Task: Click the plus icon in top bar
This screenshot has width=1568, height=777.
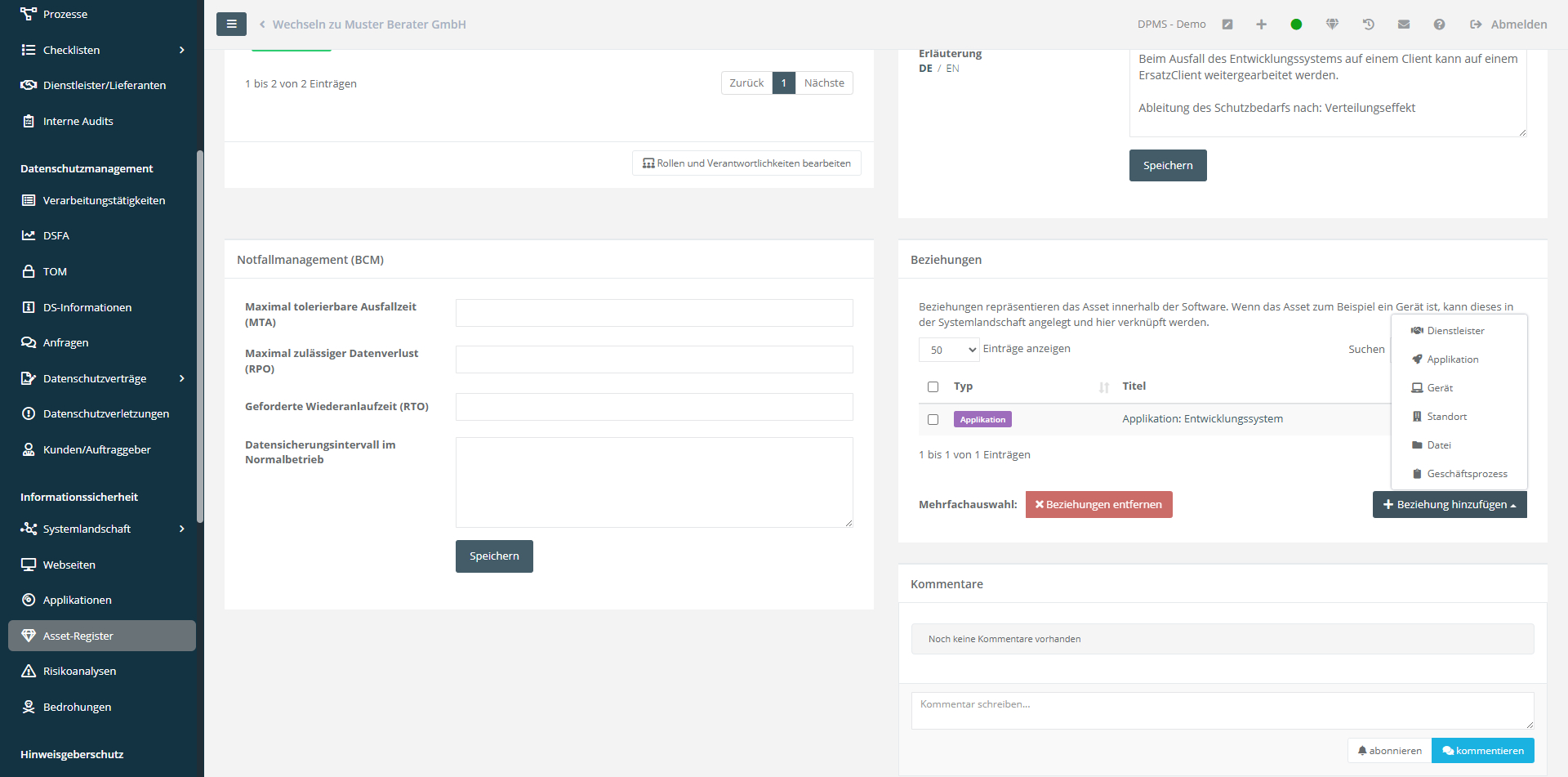Action: click(1261, 25)
